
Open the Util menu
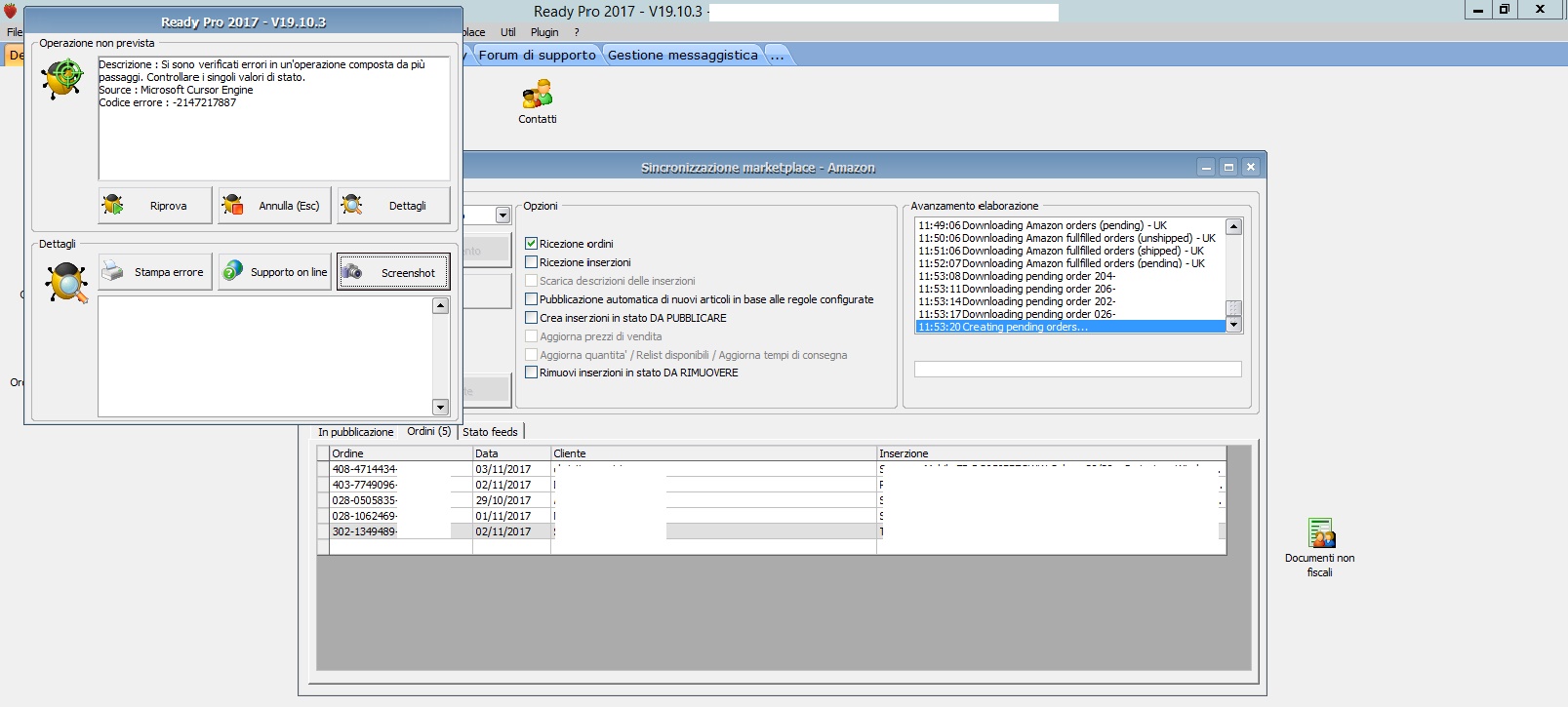coord(508,32)
